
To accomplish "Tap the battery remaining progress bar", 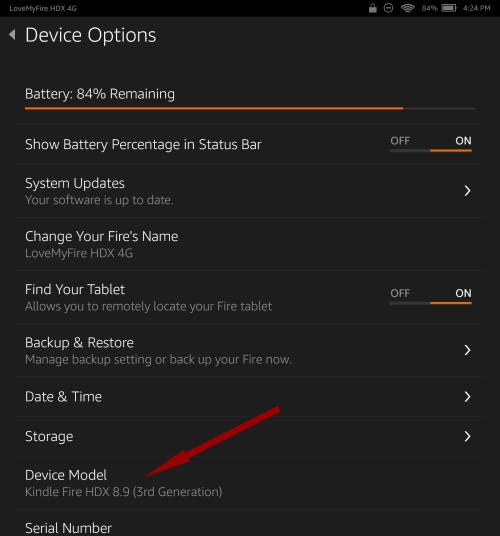I will pyautogui.click(x=250, y=108).
